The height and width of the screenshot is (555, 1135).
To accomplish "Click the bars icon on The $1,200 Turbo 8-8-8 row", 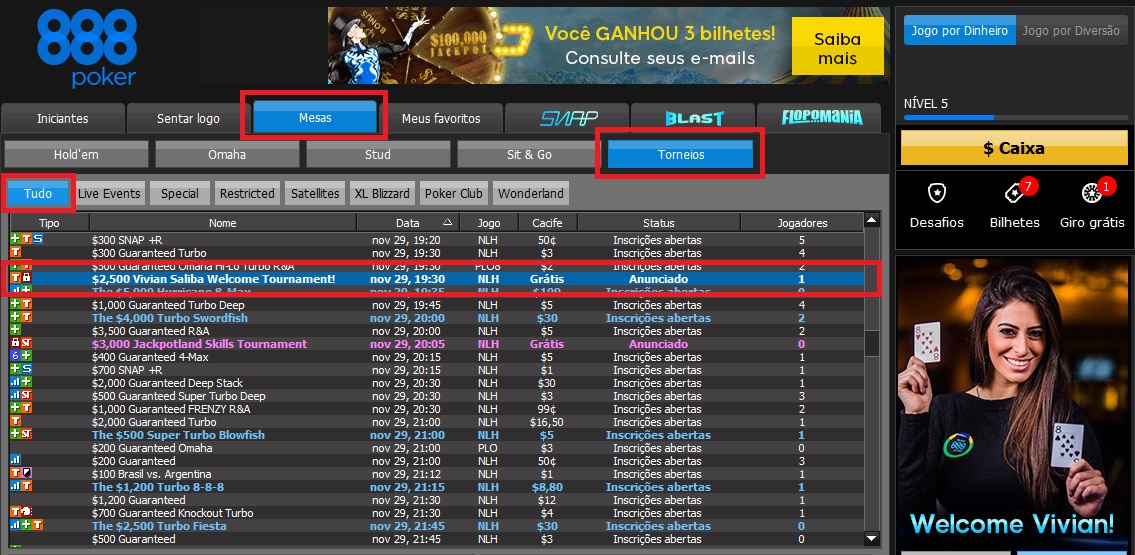I will point(15,487).
